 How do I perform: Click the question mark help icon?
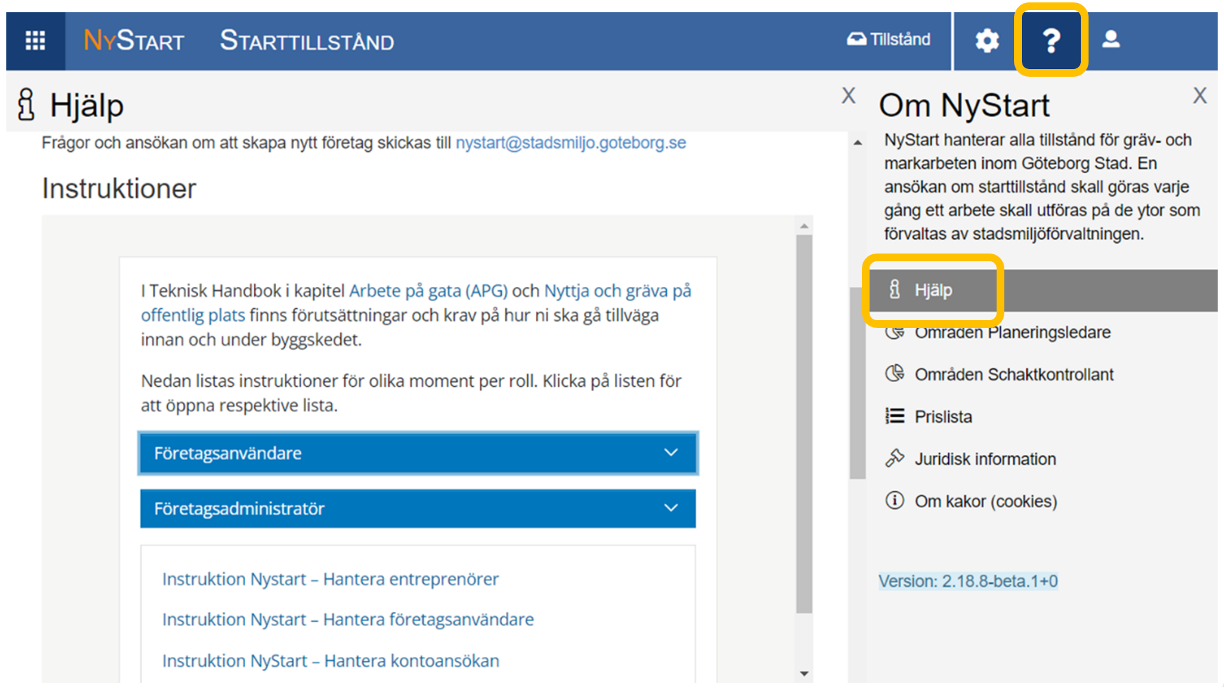pyautogui.click(x=1050, y=40)
